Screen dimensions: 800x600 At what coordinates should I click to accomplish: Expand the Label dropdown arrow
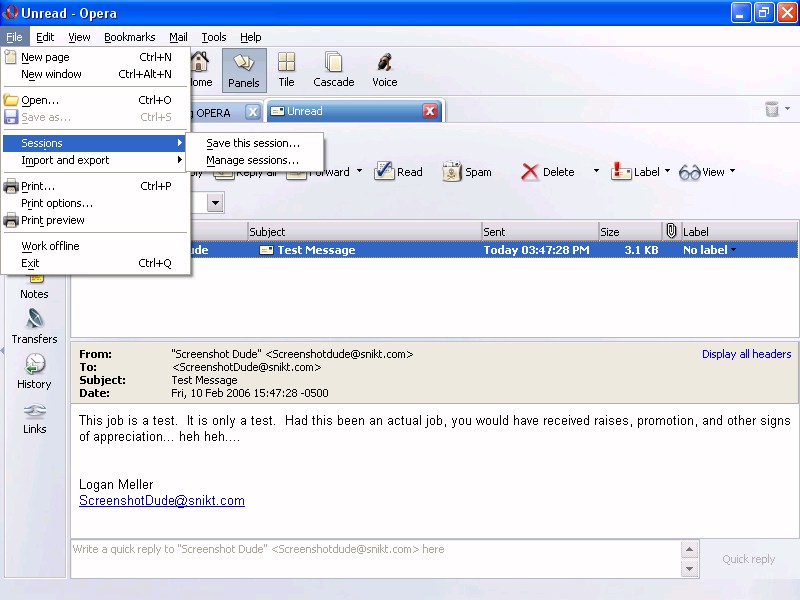point(667,171)
